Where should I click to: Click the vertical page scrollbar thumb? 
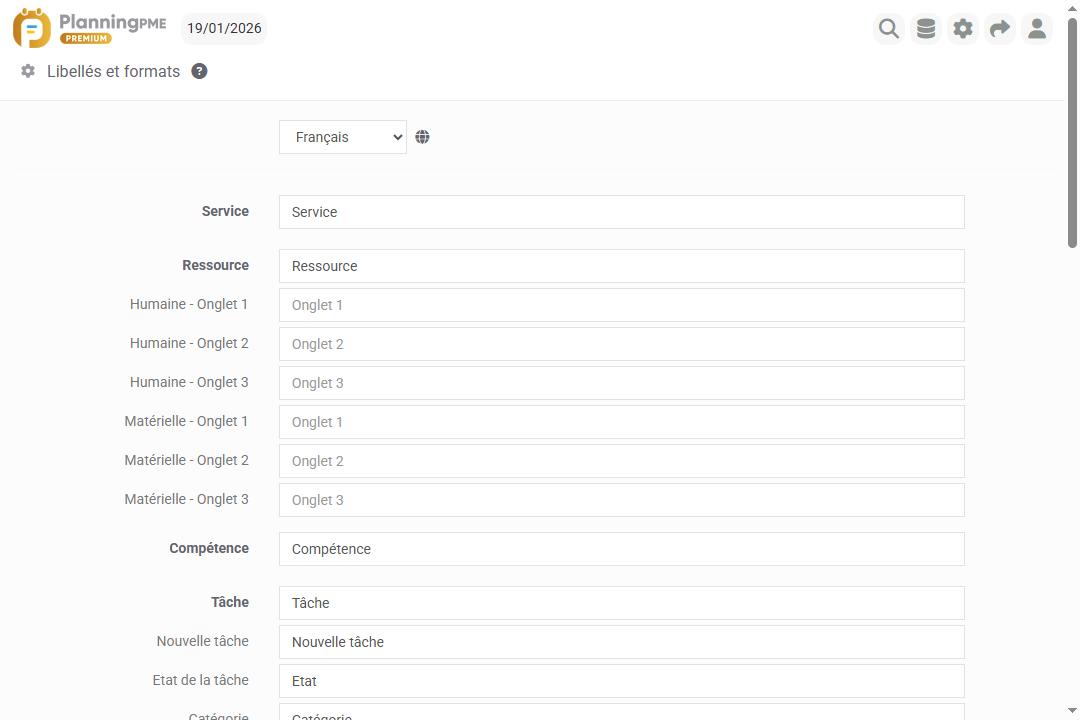pos(1072,132)
